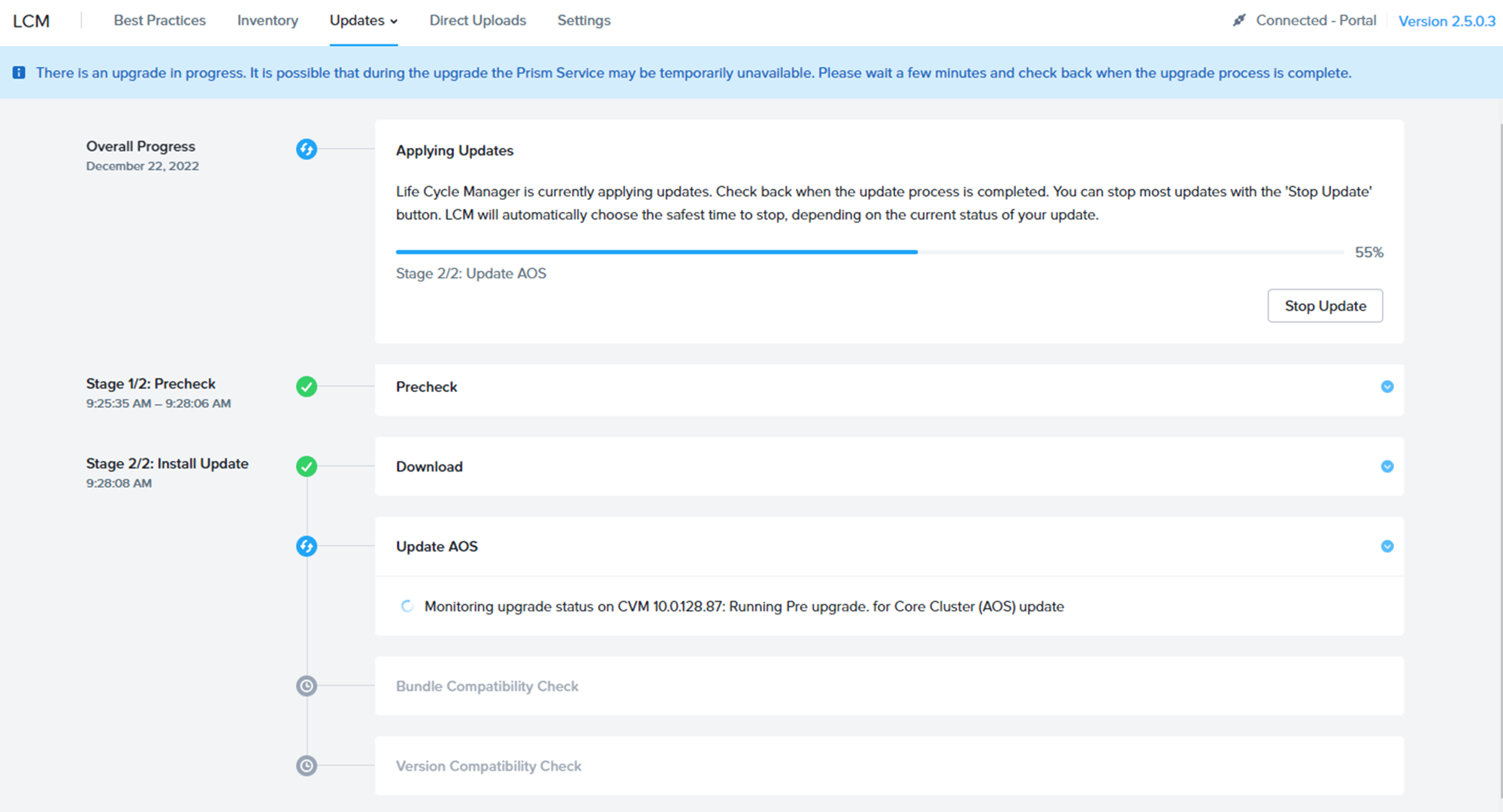Collapse the Update AOS section chevron
This screenshot has height=812, width=1503.
pos(1387,546)
